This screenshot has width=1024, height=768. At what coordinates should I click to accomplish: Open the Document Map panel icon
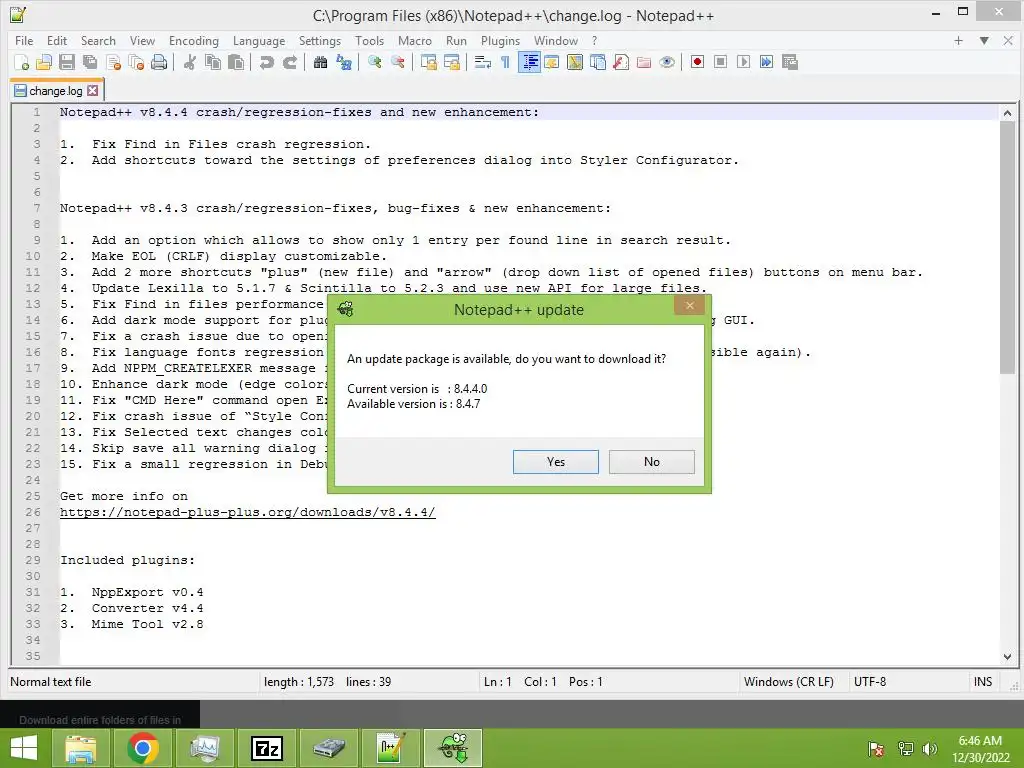point(575,62)
